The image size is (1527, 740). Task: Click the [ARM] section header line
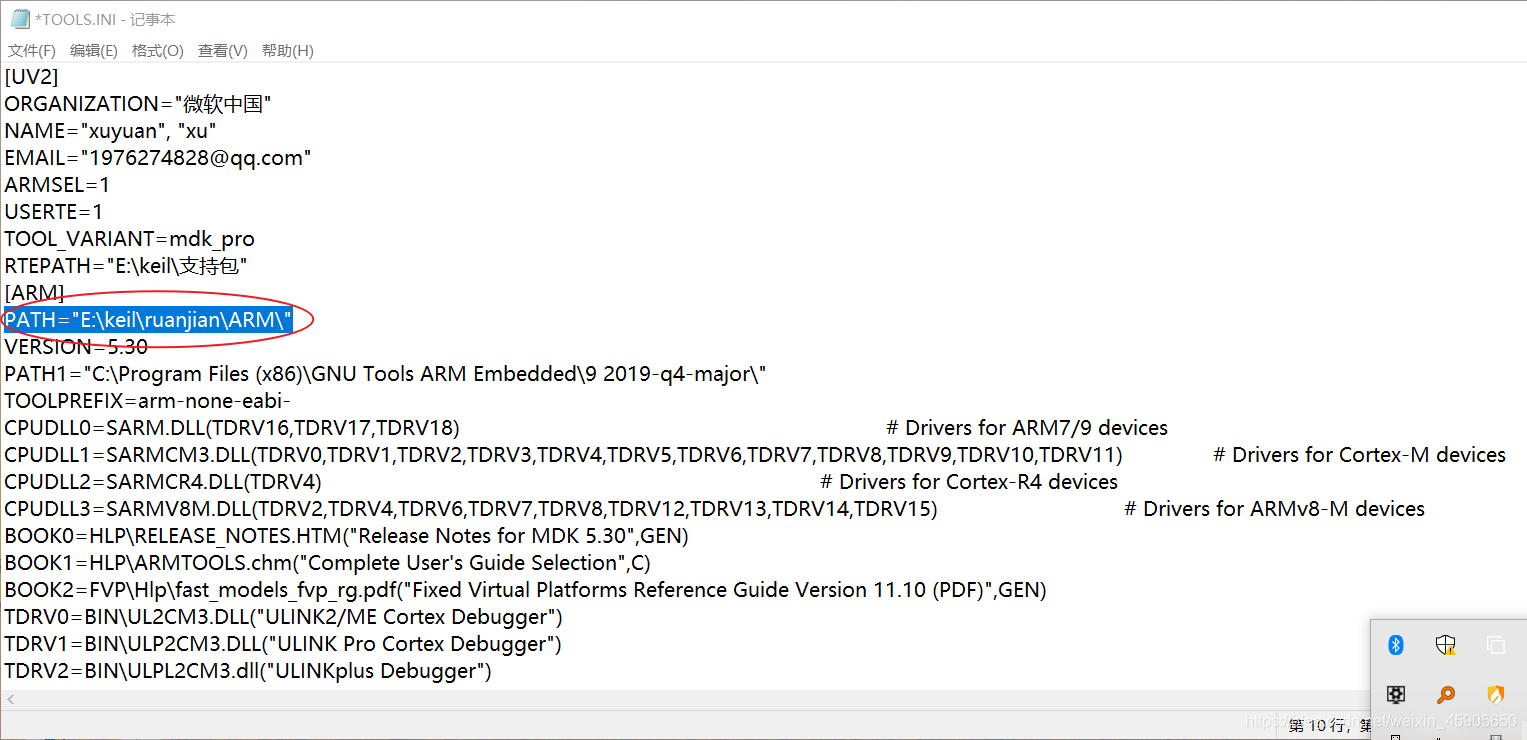pyautogui.click(x=34, y=293)
